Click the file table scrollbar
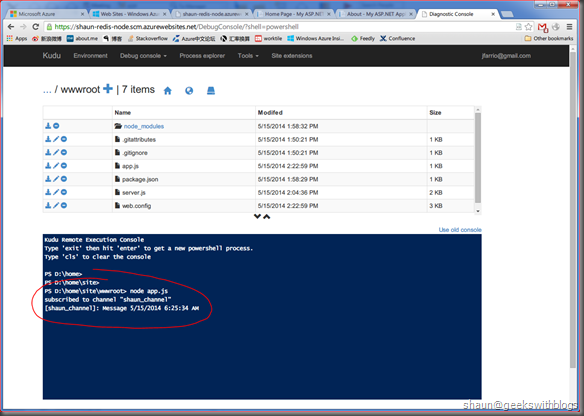This screenshot has width=584, height=416. [478, 159]
